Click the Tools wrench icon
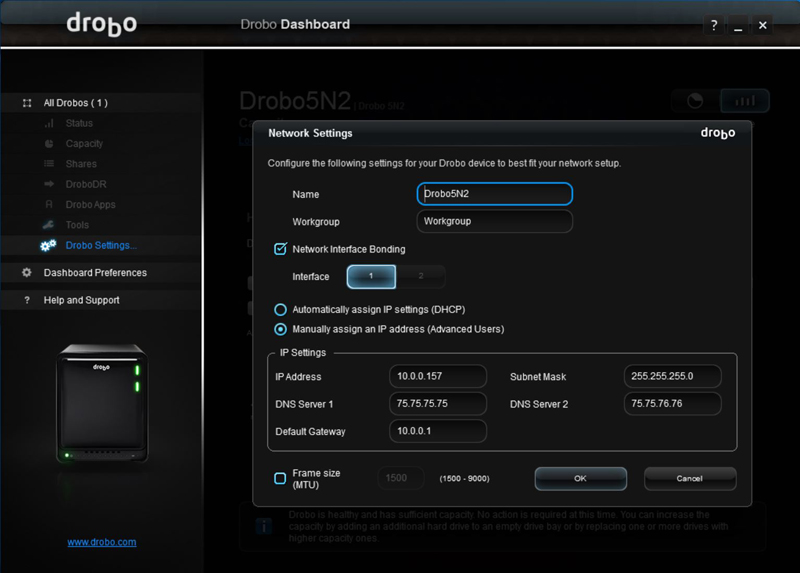 (49, 225)
